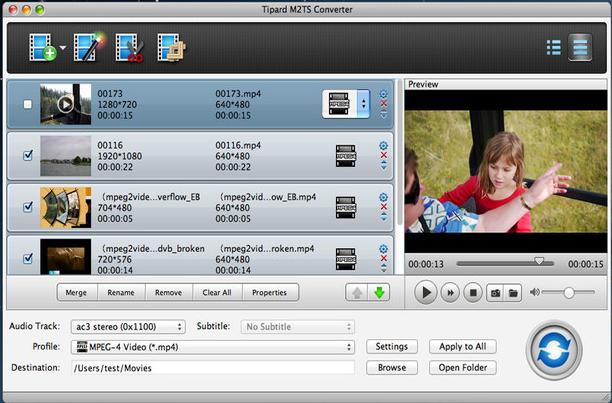Viewport: 612px width, 403px height.
Task: Open settings gear for 00173 row
Action: (384, 94)
